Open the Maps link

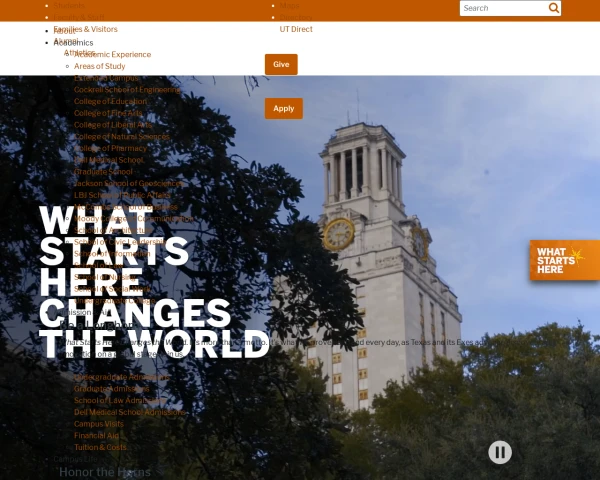289,5
